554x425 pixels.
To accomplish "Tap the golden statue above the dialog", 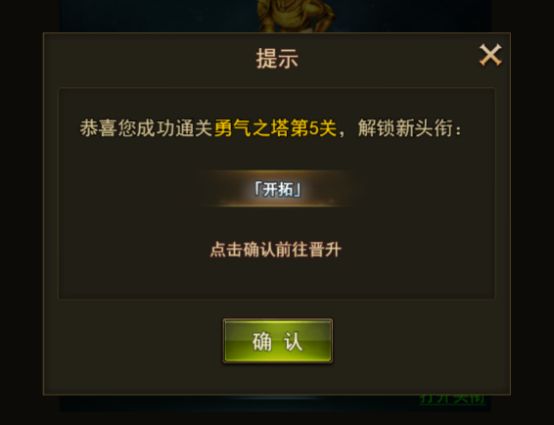I will tap(296, 15).
